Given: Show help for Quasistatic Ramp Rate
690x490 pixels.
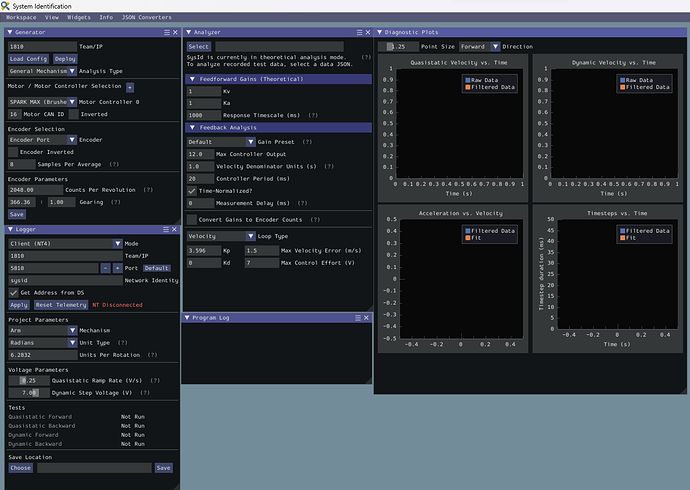Looking at the screenshot, I should (x=155, y=380).
